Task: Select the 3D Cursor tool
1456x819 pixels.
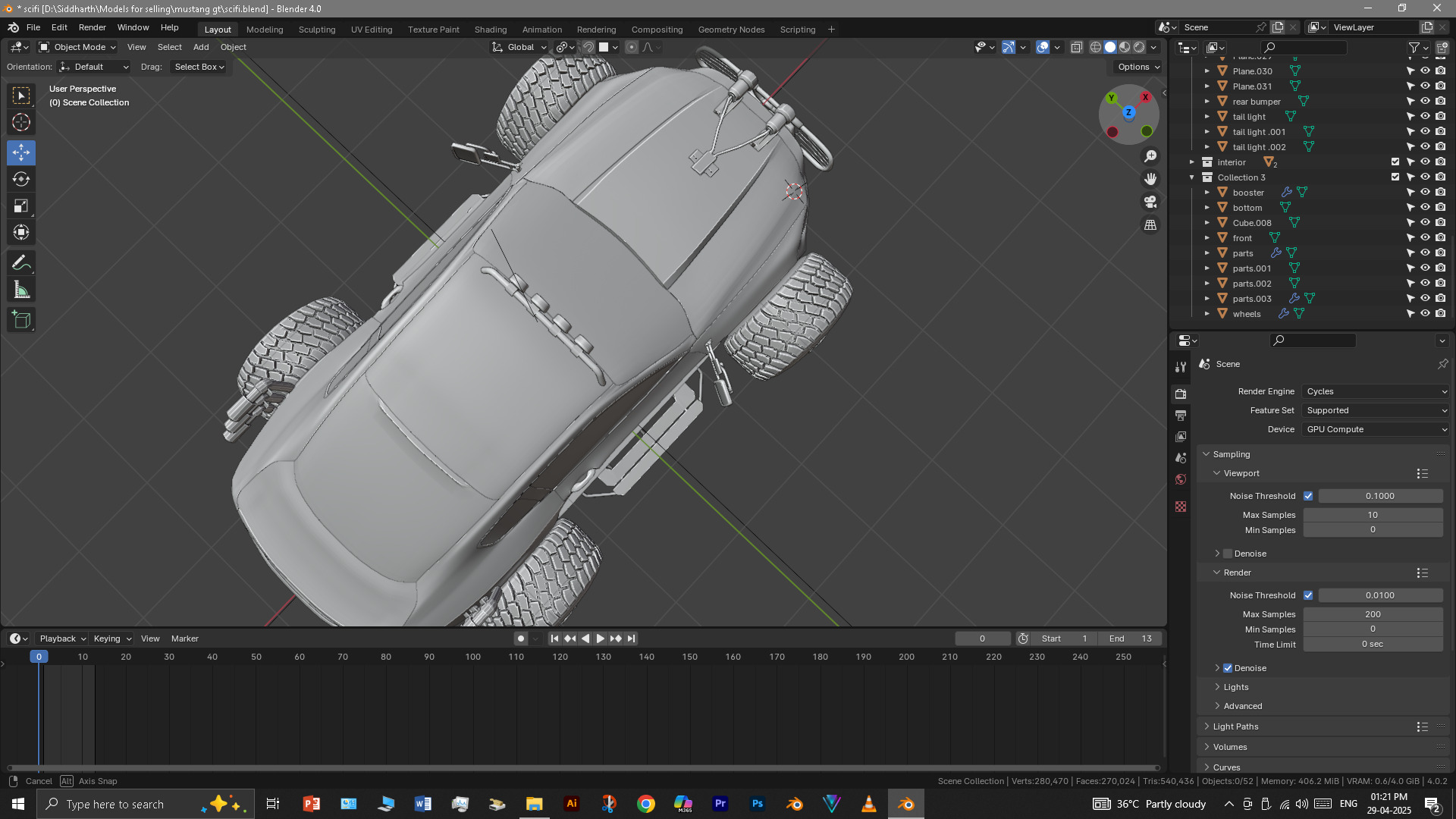Action: pyautogui.click(x=21, y=122)
